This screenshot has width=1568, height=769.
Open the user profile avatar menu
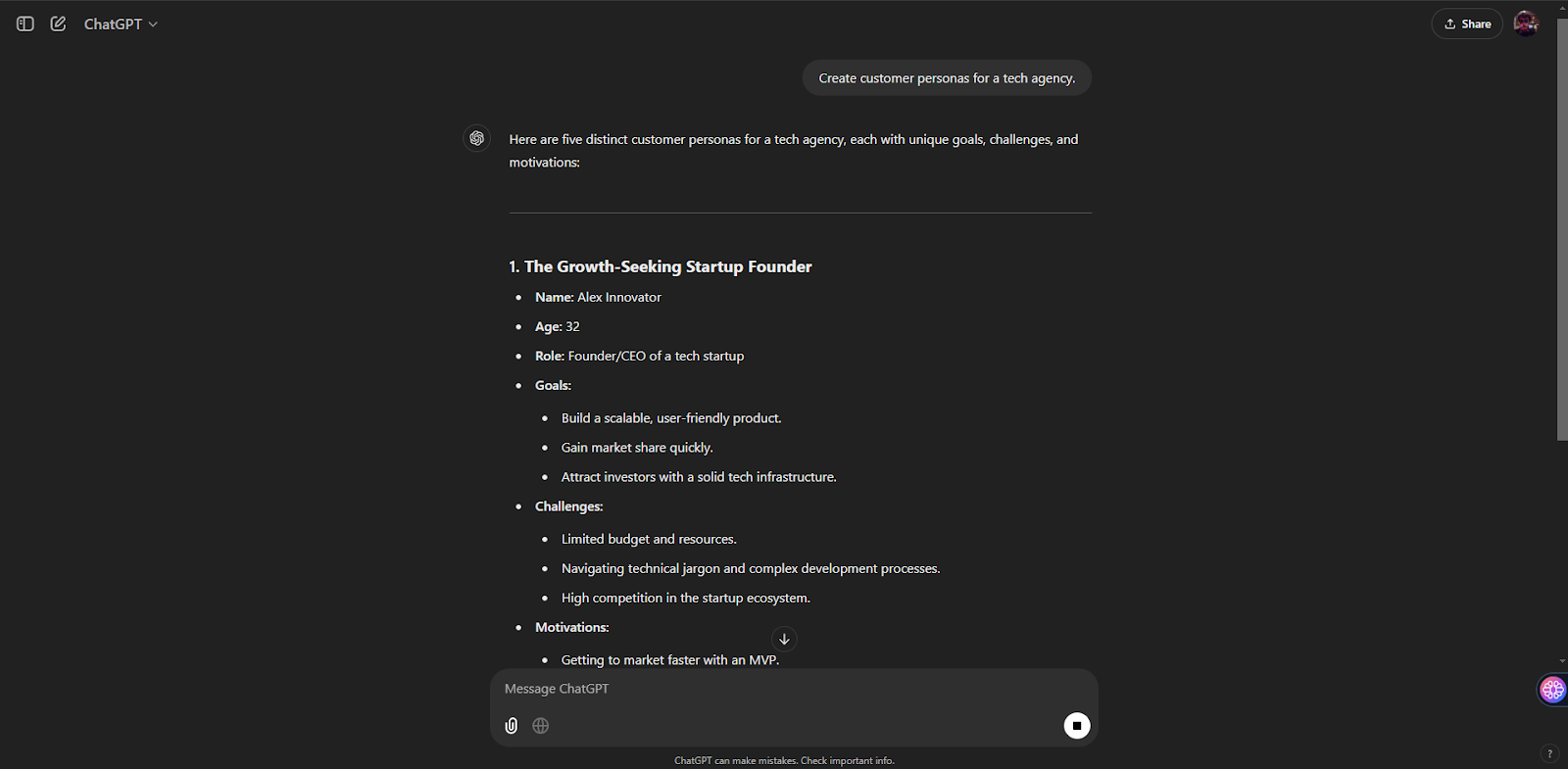pyautogui.click(x=1526, y=24)
